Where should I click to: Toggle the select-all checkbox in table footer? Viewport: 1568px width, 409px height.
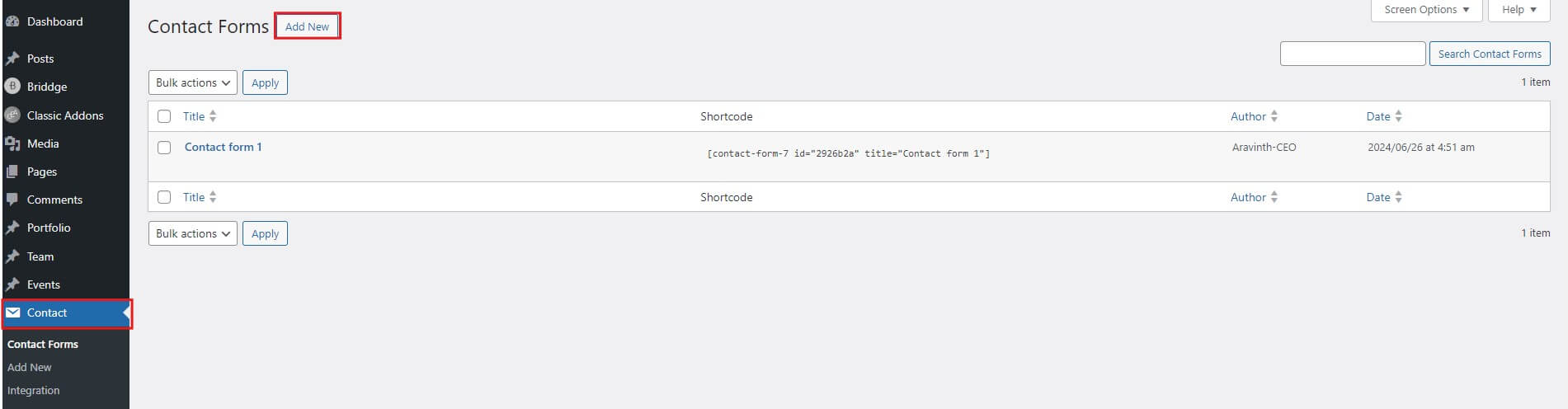[x=164, y=197]
